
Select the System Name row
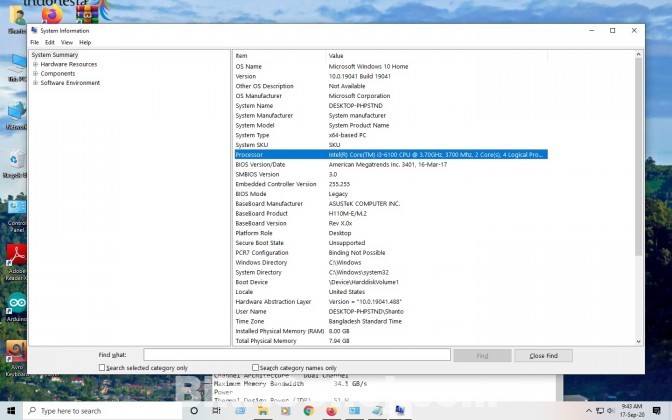pos(391,106)
